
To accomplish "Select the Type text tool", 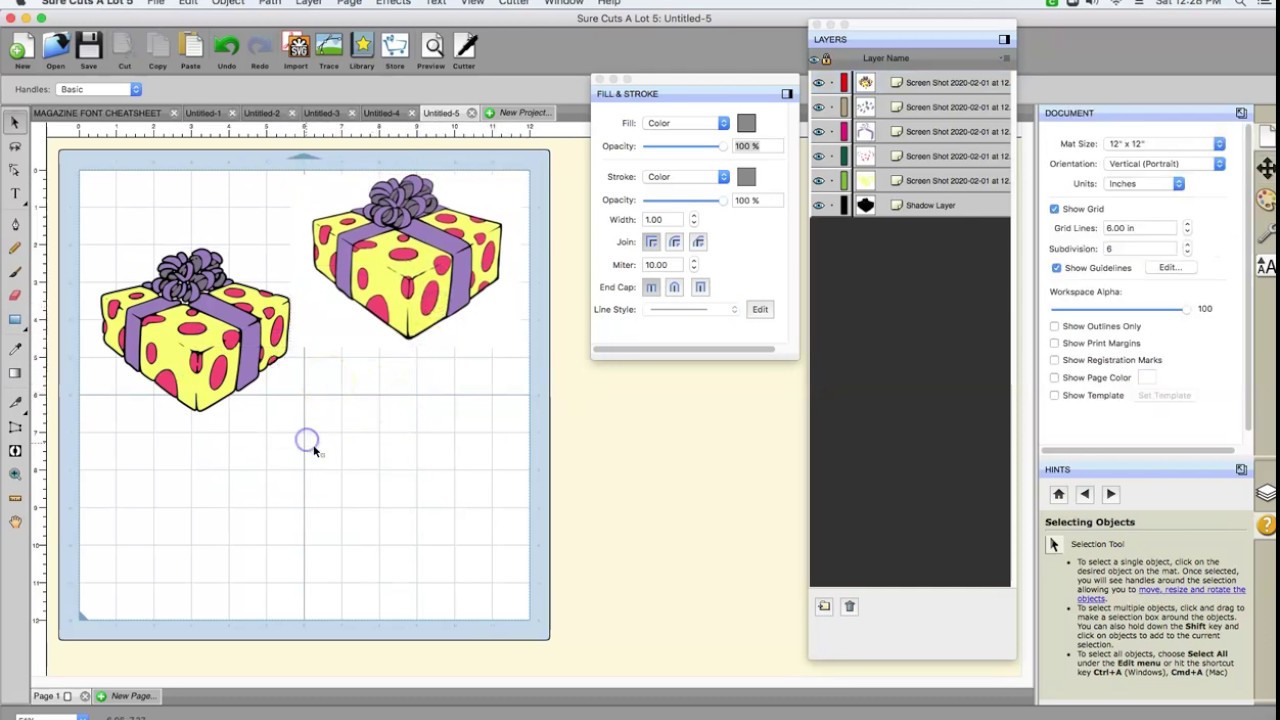I will pos(15,194).
